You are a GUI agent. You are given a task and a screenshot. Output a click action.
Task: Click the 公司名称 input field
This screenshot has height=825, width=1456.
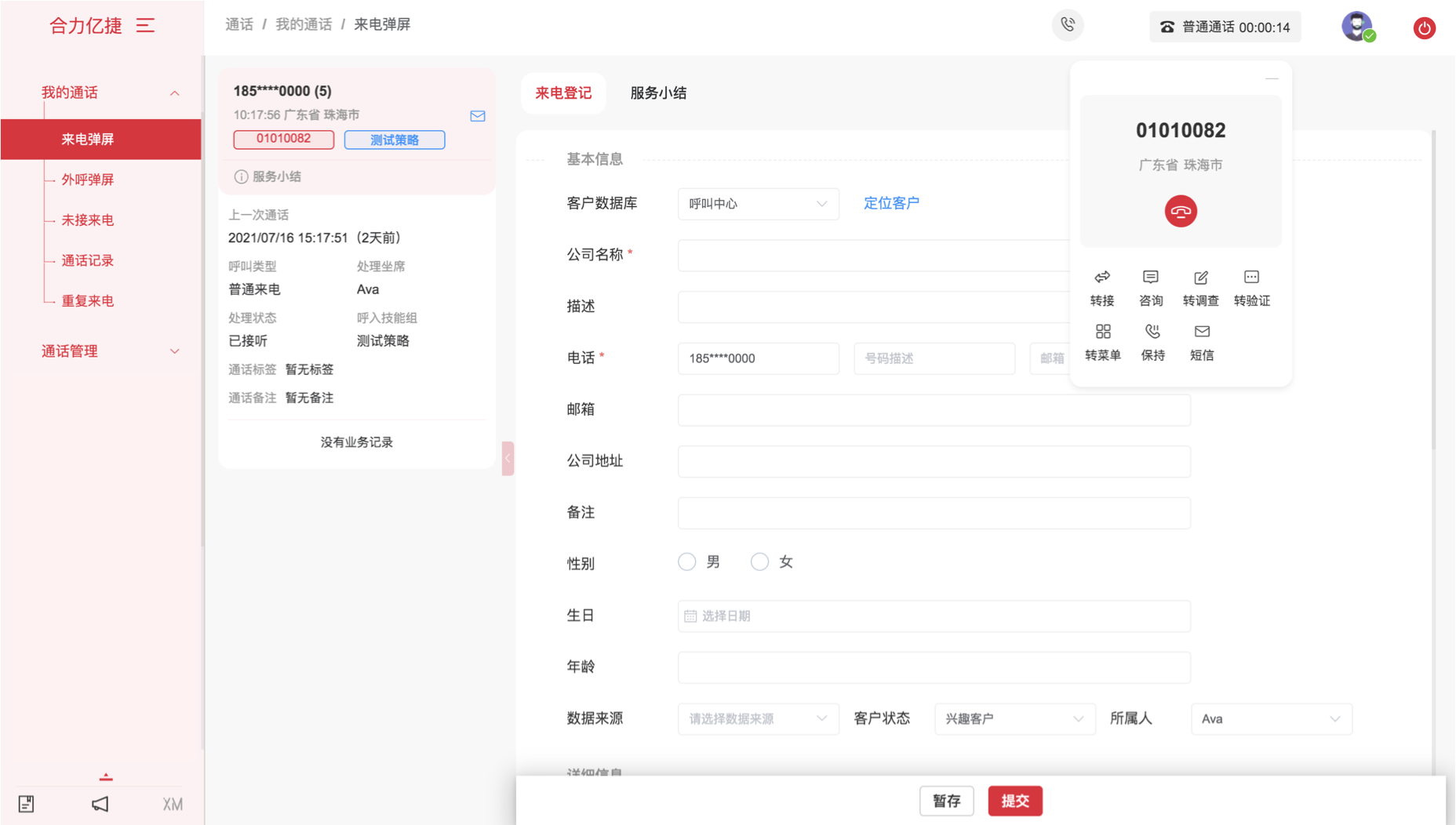point(871,256)
